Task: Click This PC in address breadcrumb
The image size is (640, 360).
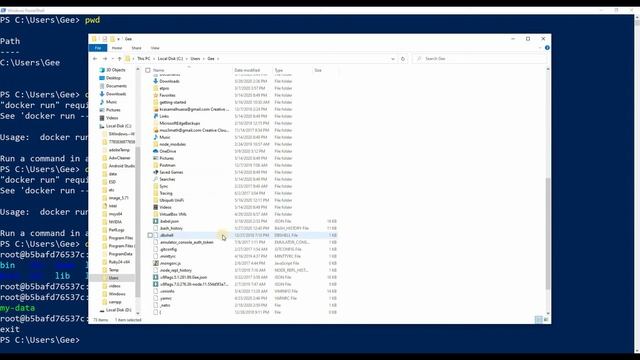Action: coord(144,59)
